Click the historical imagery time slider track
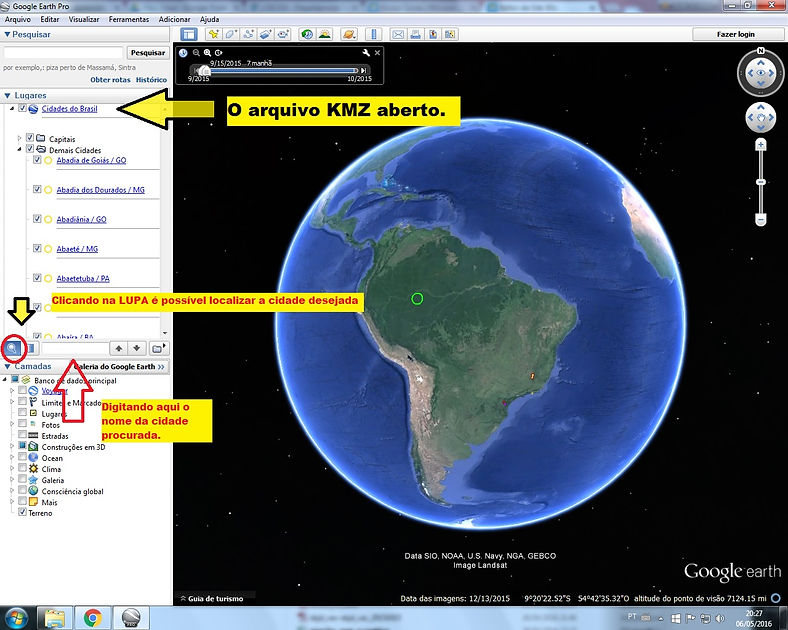Image resolution: width=788 pixels, height=630 pixels. [x=281, y=70]
